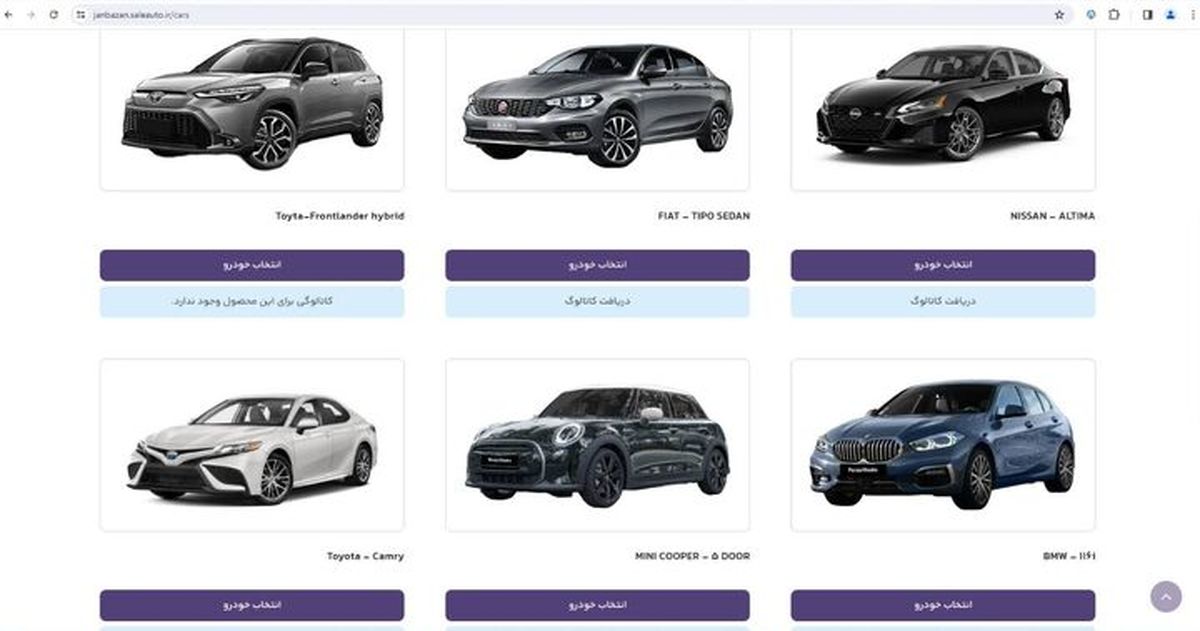Screen dimensions: 1200x631
Task: Click the scroll-to-top round arrow button
Action: click(1166, 596)
